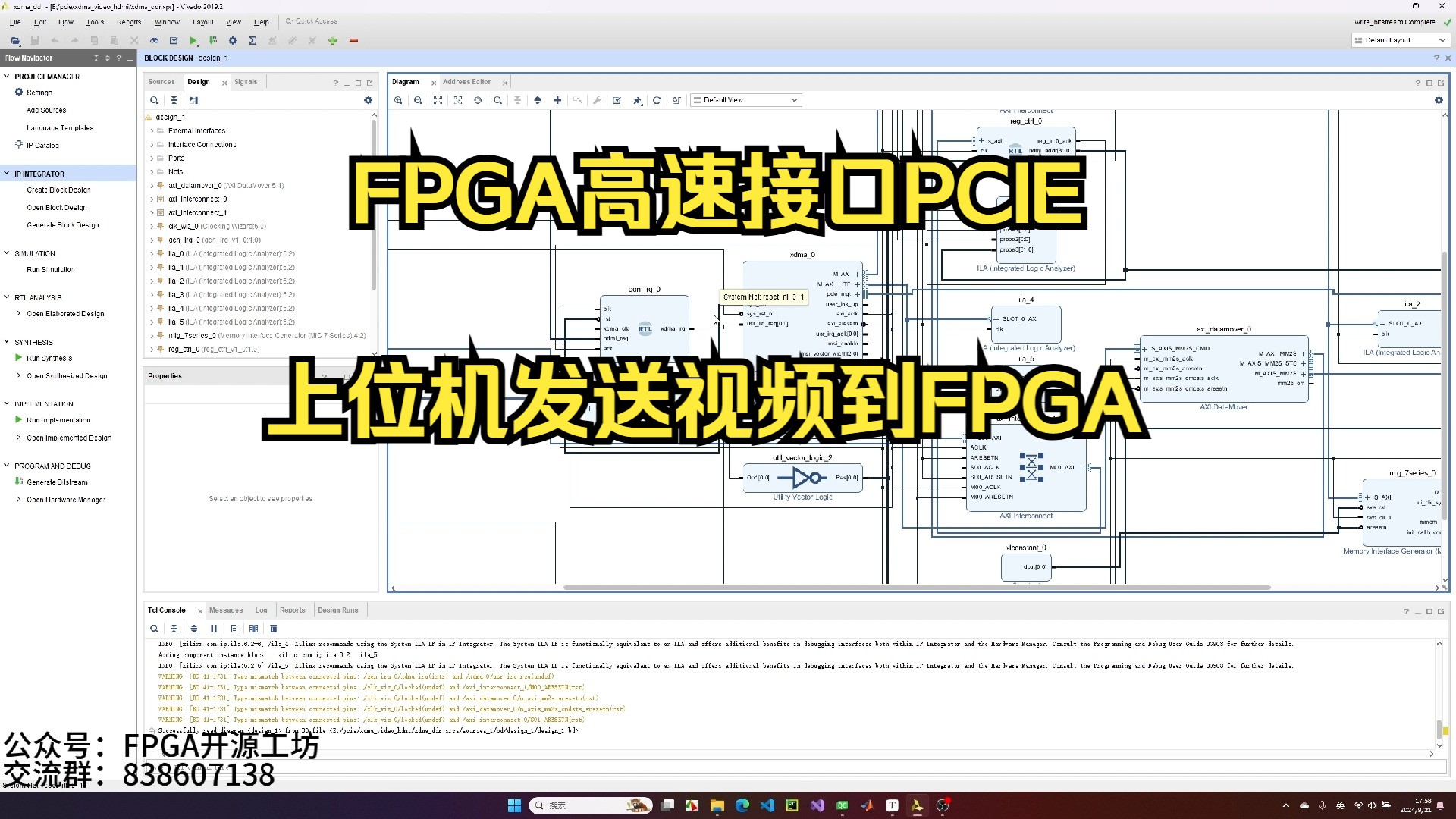Pause the Tcl Console output

click(214, 629)
